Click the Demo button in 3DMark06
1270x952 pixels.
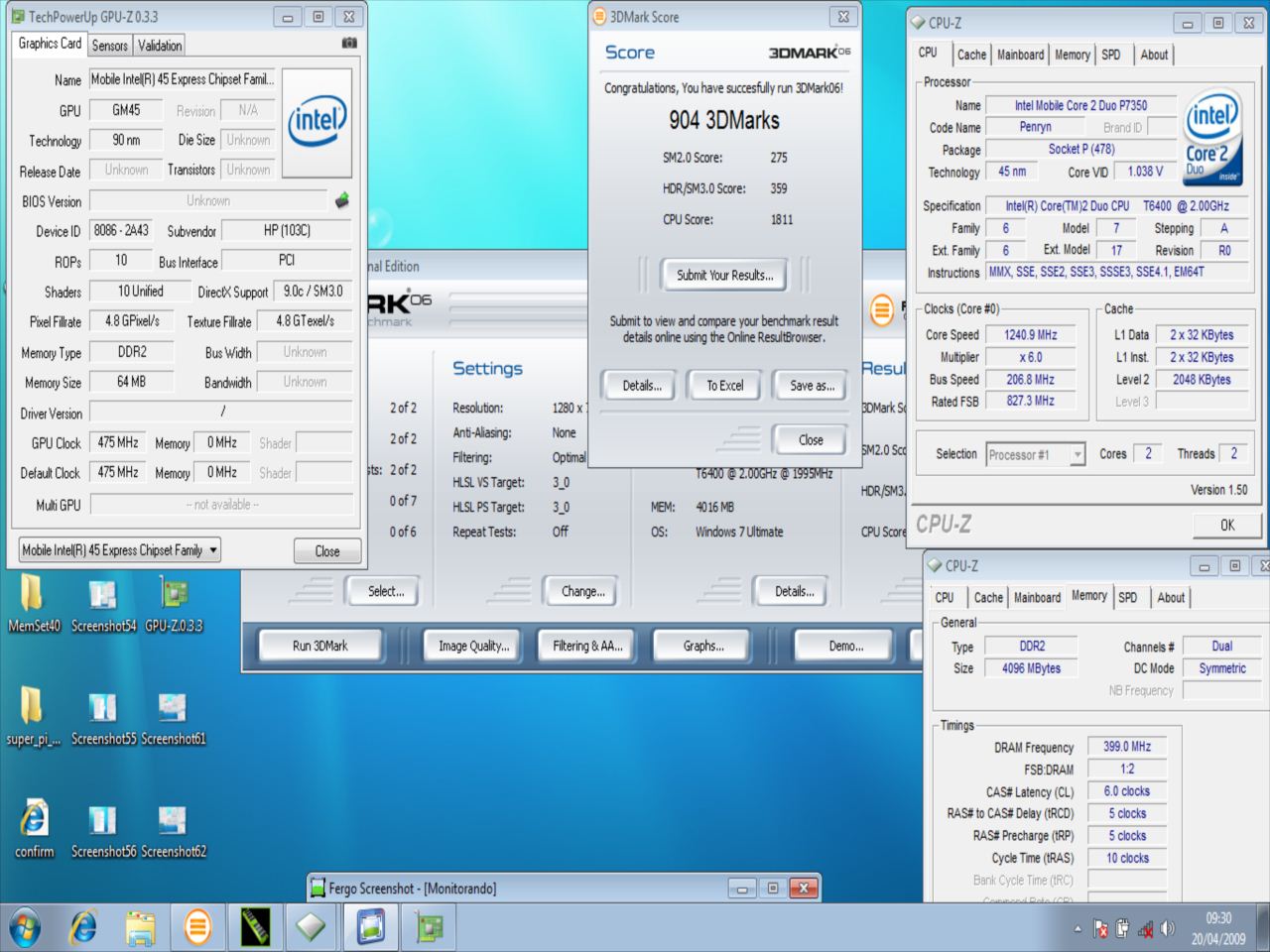(845, 646)
